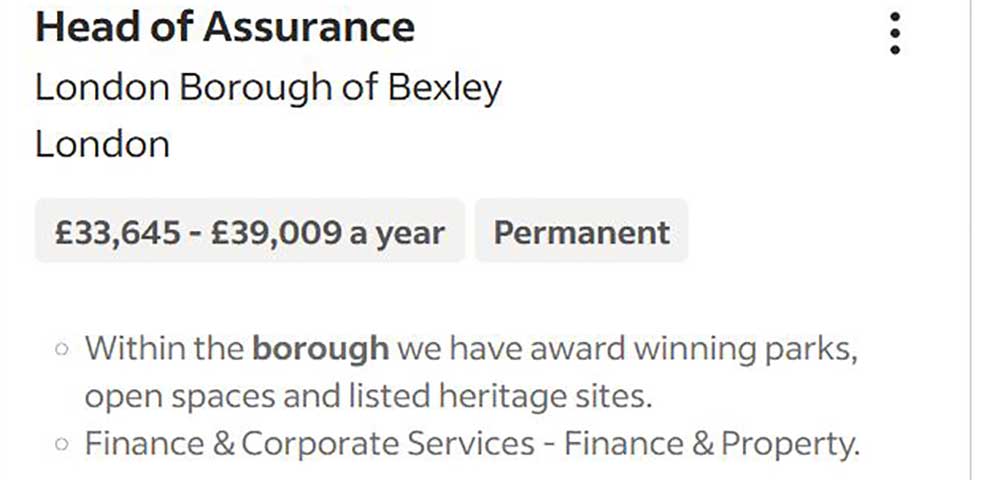Viewport: 1000px width, 480px height.
Task: Click the bullet marker before 'Finance & Corporate'
Action: click(x=63, y=445)
